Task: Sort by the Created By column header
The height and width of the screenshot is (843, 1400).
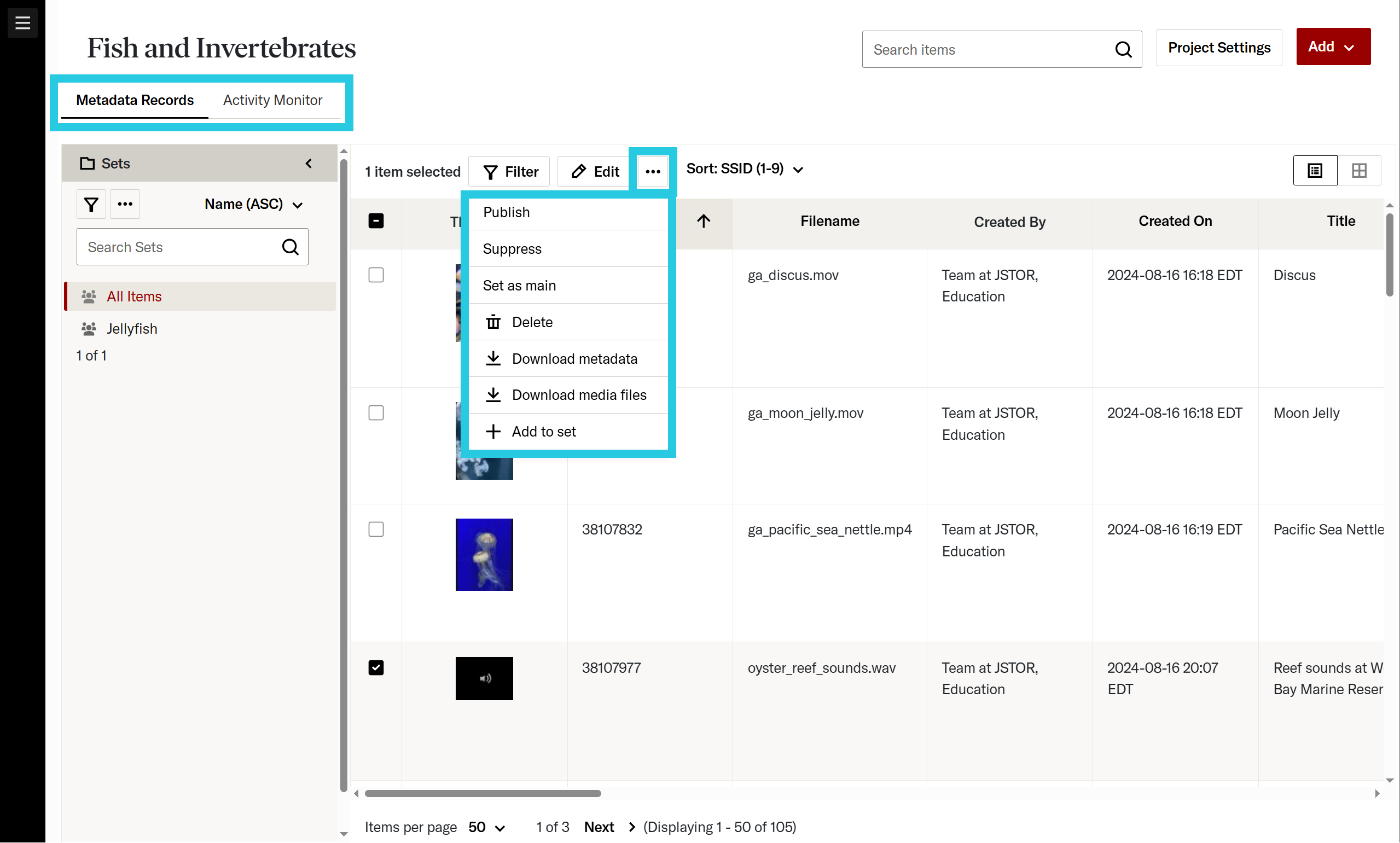Action: (x=1009, y=222)
